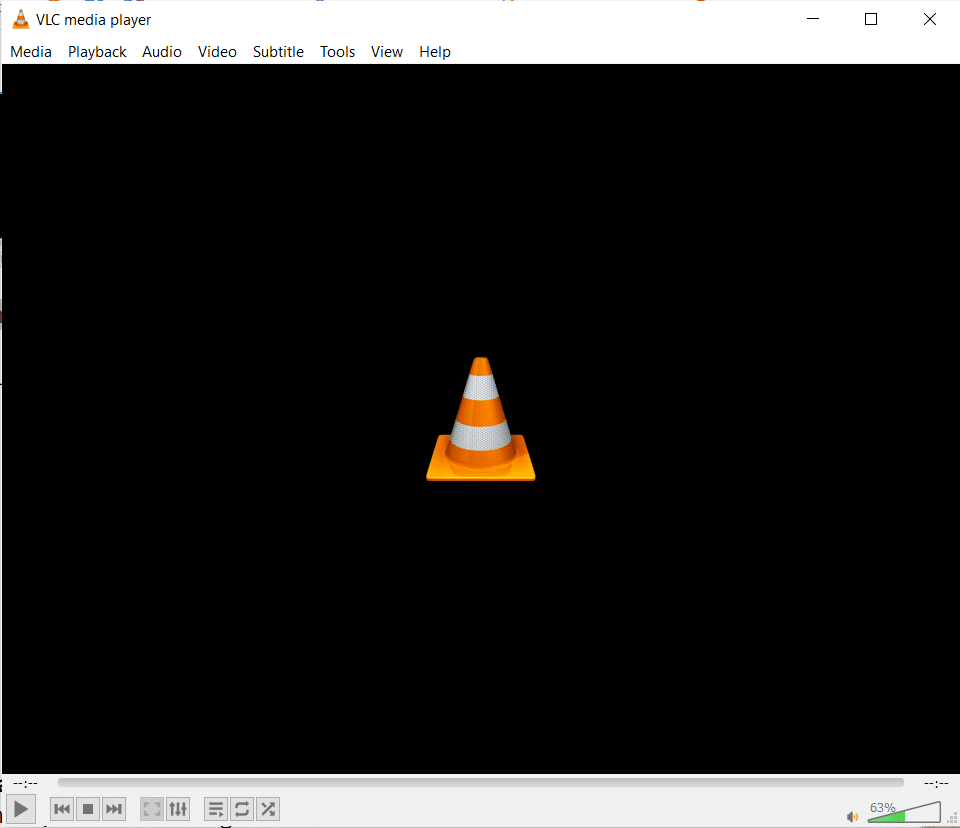Select the Next media icon

(113, 809)
